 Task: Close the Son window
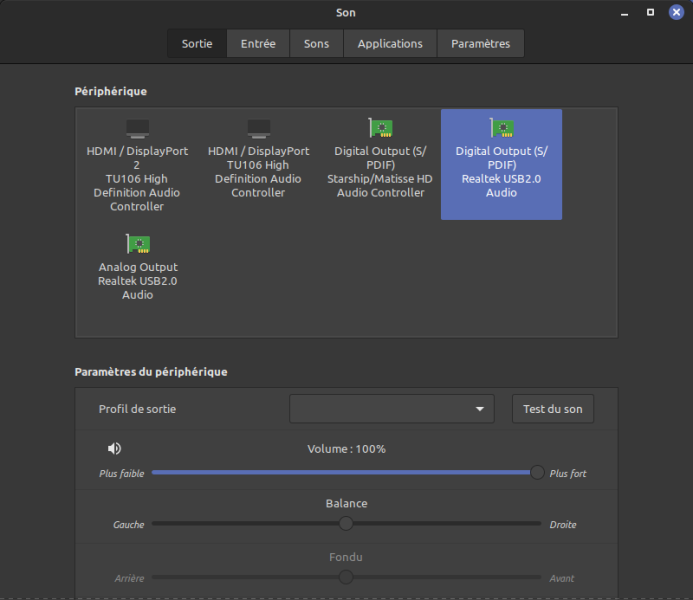[x=676, y=13]
